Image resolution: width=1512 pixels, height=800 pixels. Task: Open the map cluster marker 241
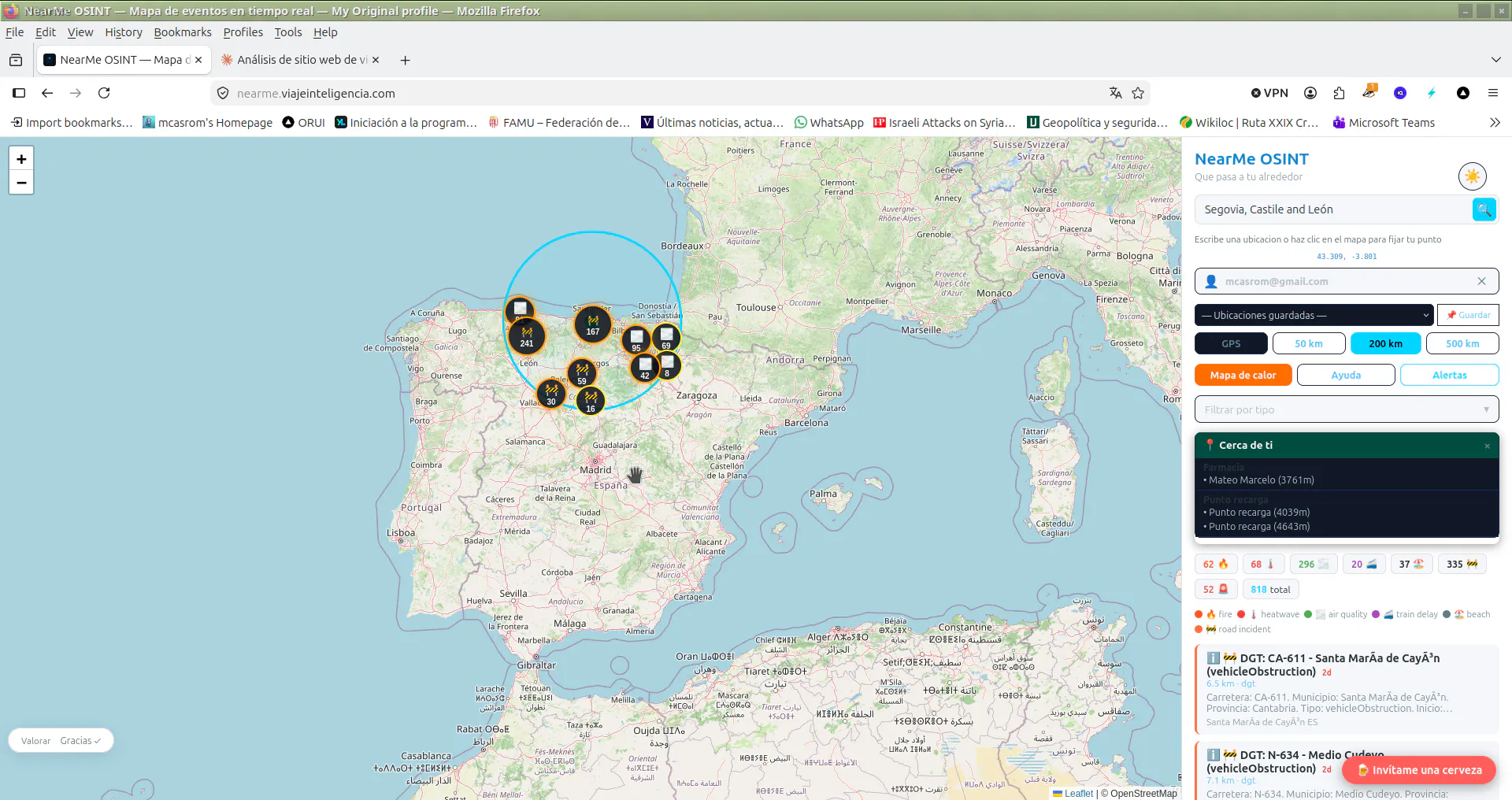pos(527,336)
